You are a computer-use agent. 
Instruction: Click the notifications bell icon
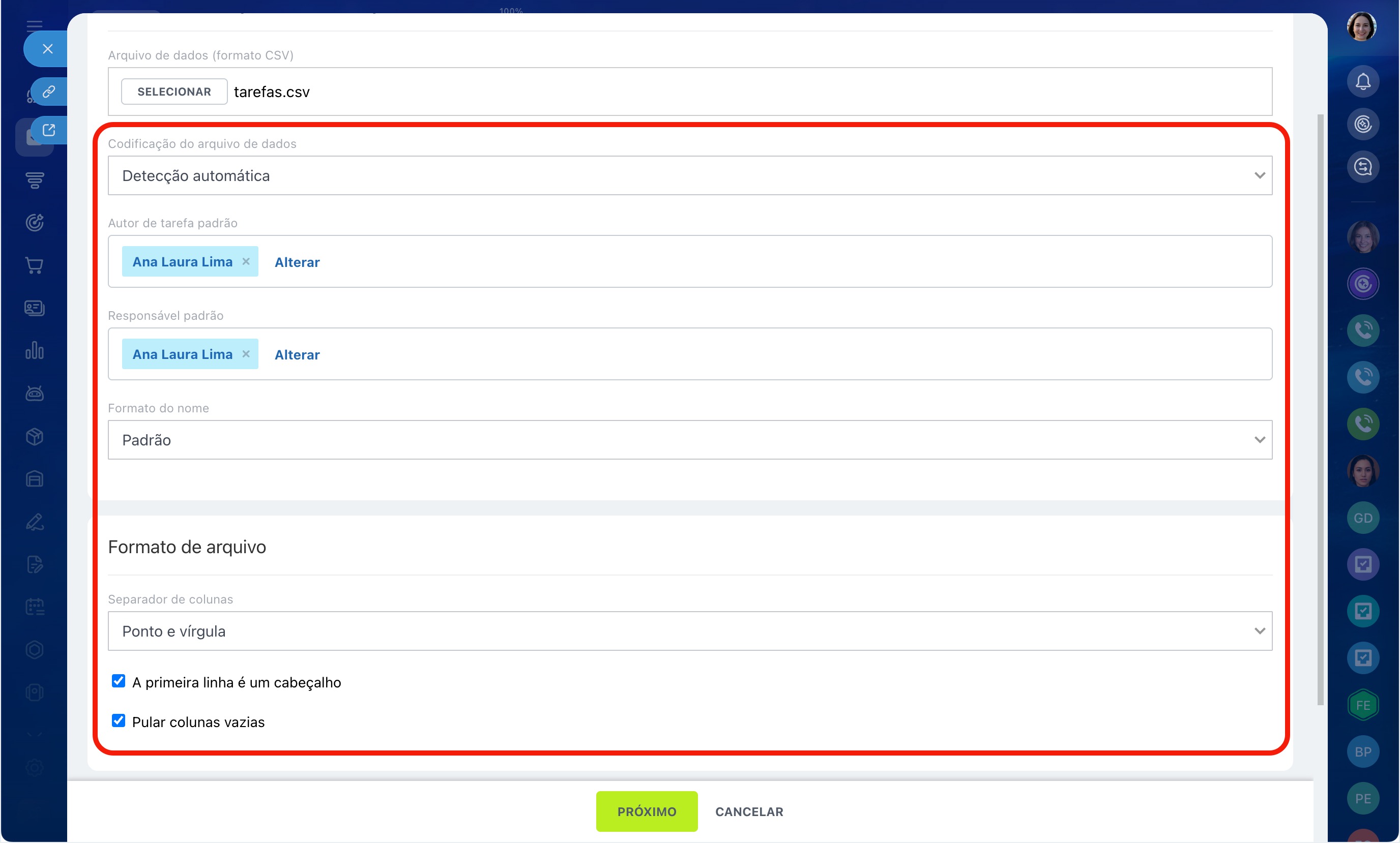click(x=1362, y=81)
